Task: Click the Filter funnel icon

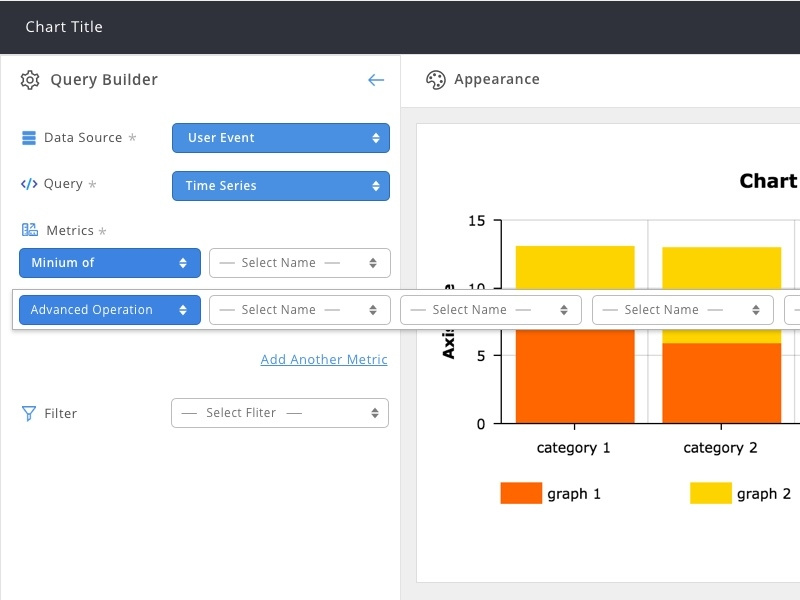Action: pos(29,413)
